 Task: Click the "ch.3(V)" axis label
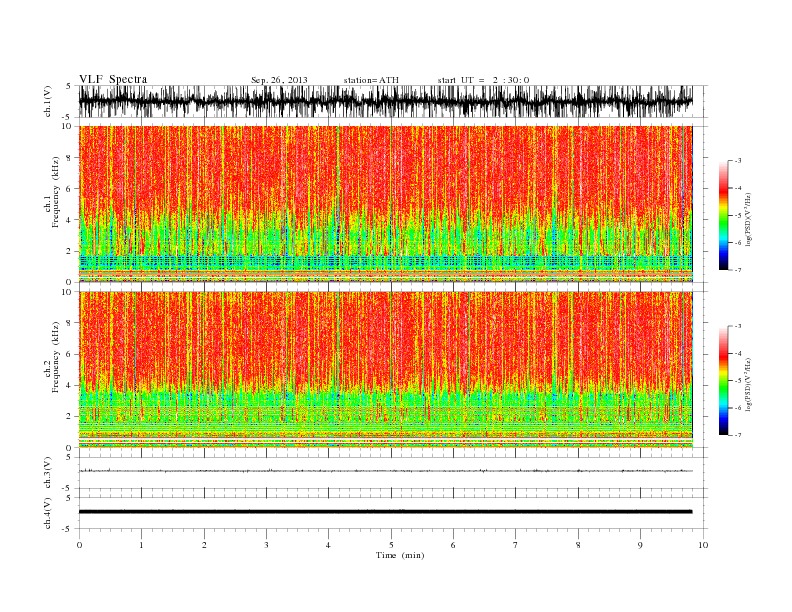point(48,473)
